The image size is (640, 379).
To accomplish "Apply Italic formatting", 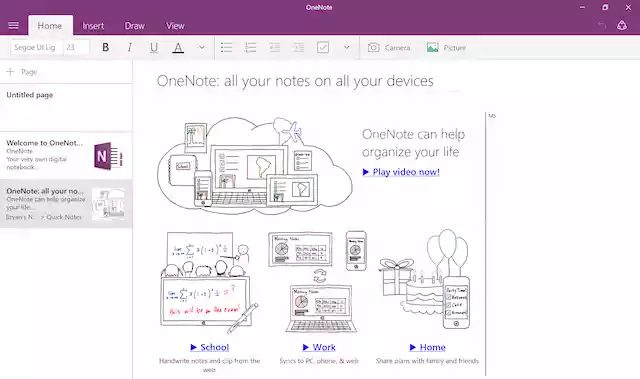I will 129,47.
